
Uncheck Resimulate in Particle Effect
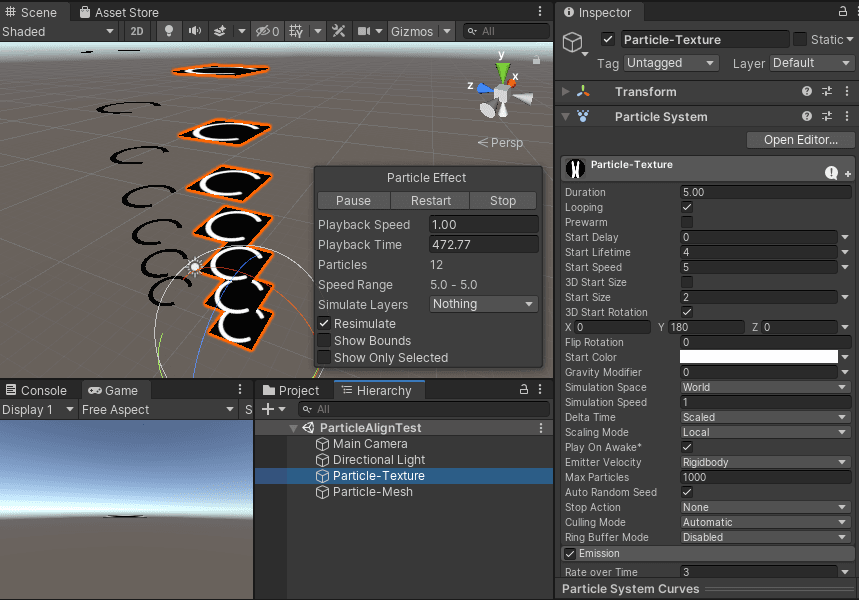tap(324, 323)
